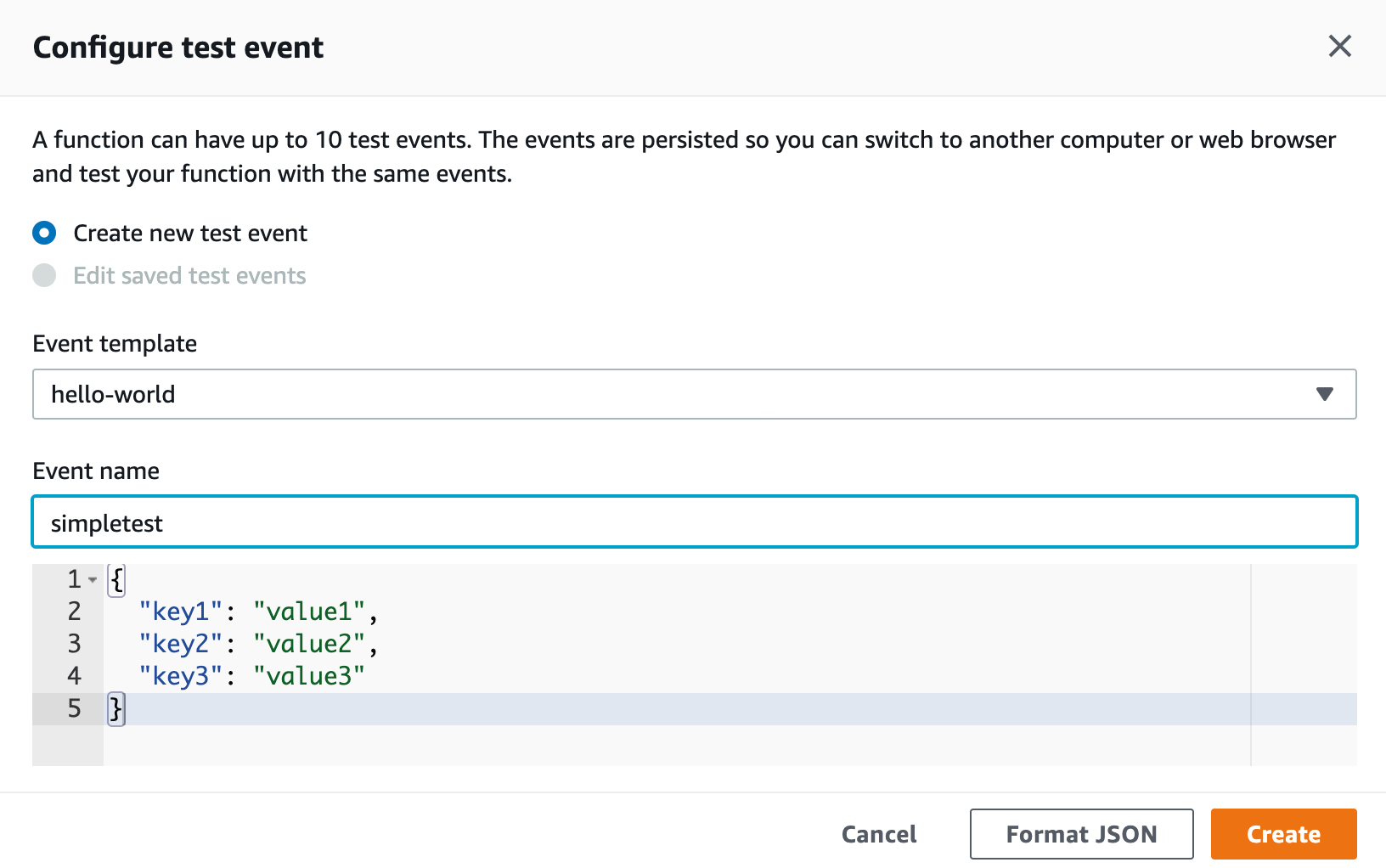This screenshot has width=1386, height=868.
Task: Close the Configure test event dialog
Action: (1340, 47)
